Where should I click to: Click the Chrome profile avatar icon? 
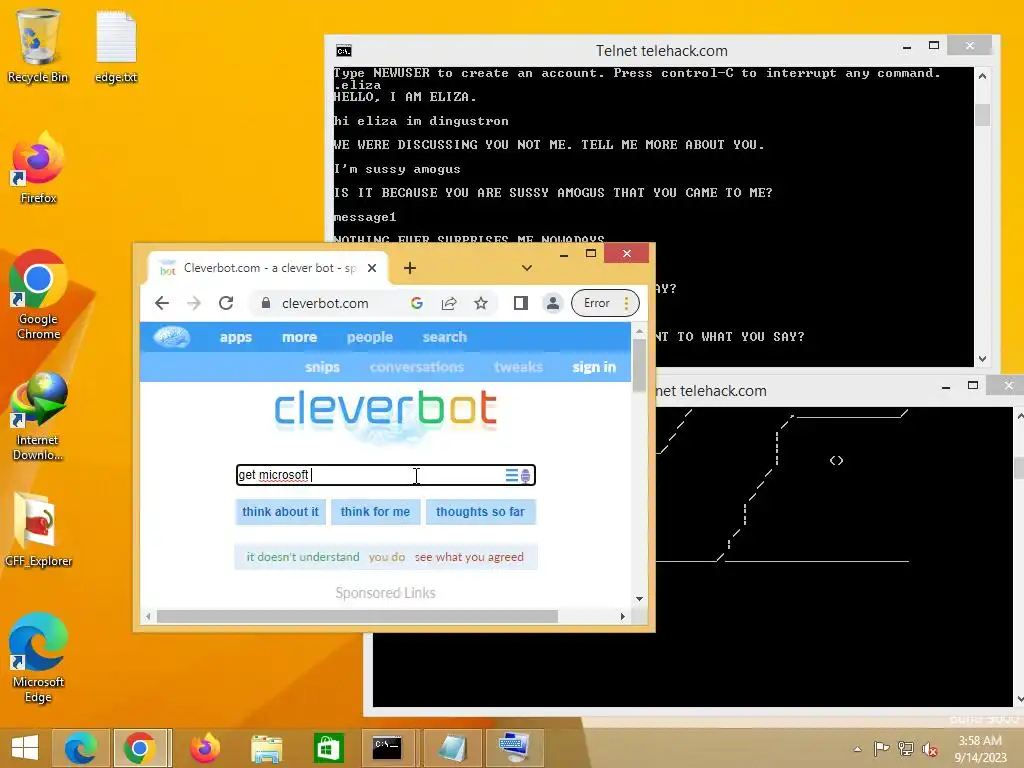552,303
